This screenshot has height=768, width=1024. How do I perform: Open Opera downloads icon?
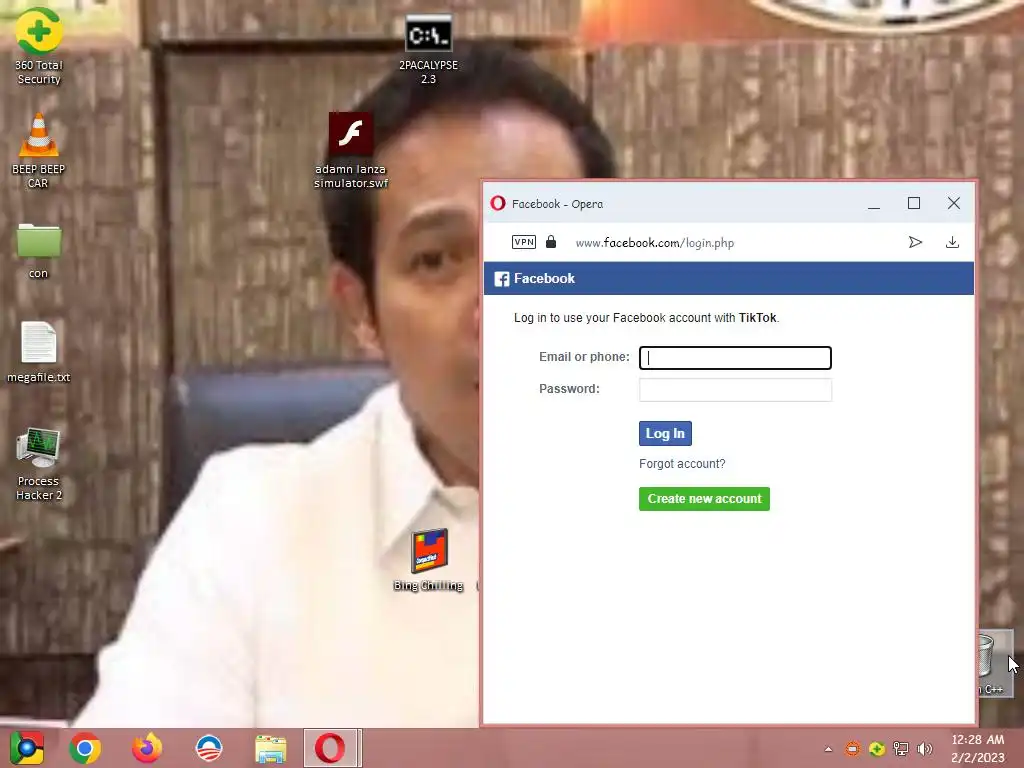(x=952, y=242)
